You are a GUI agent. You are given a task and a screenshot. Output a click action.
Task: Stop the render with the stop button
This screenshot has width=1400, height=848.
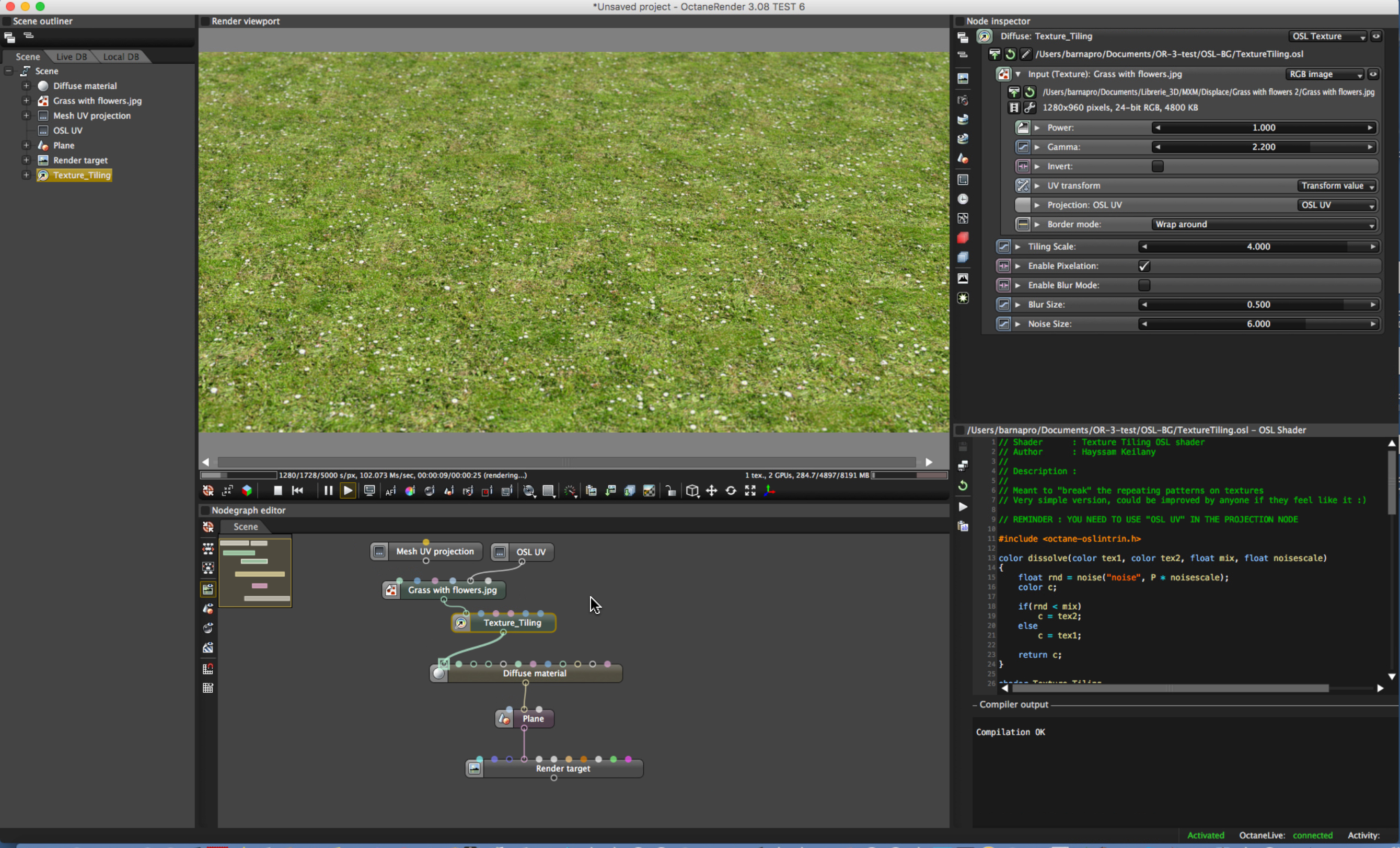(278, 491)
